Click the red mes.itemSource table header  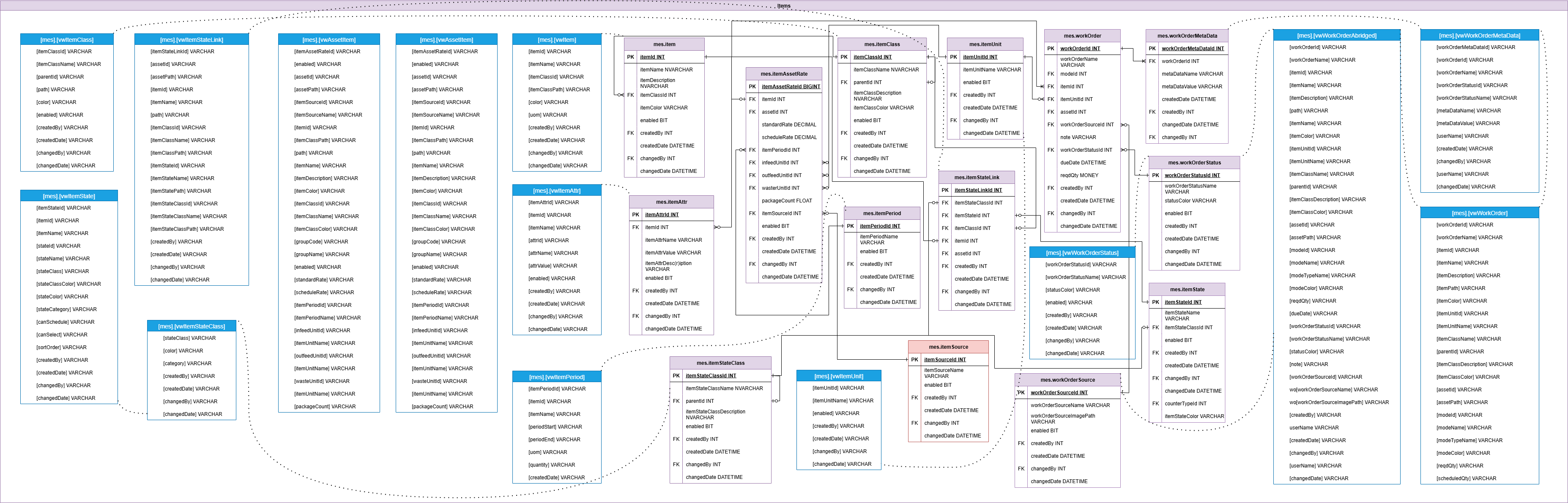coord(948,347)
